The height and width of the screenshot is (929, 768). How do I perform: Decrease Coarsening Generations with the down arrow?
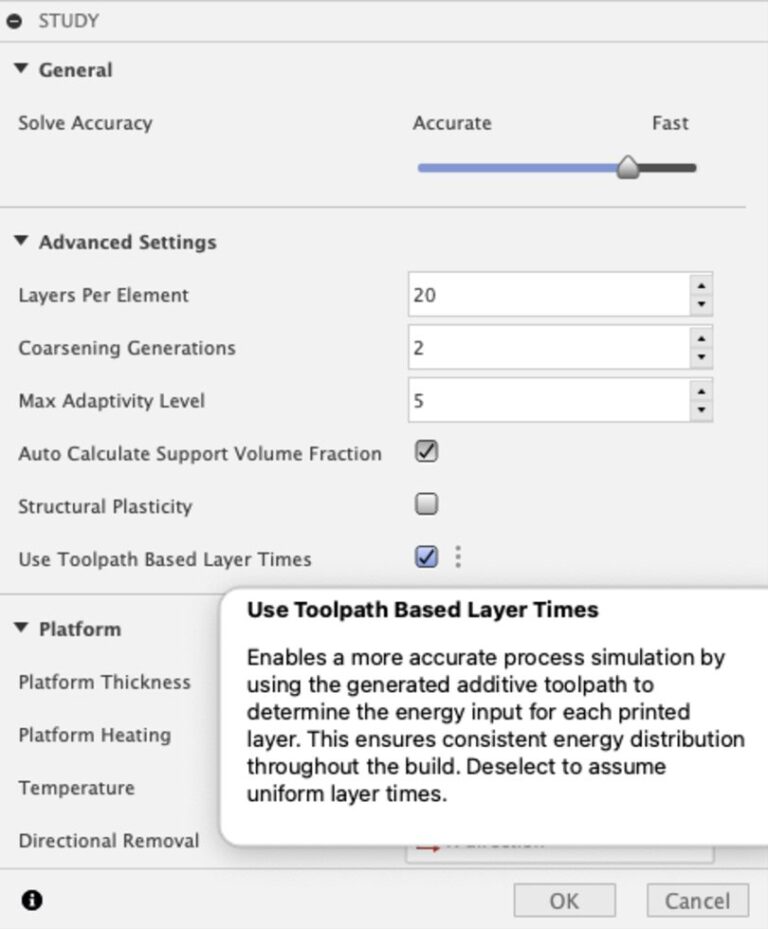702,357
